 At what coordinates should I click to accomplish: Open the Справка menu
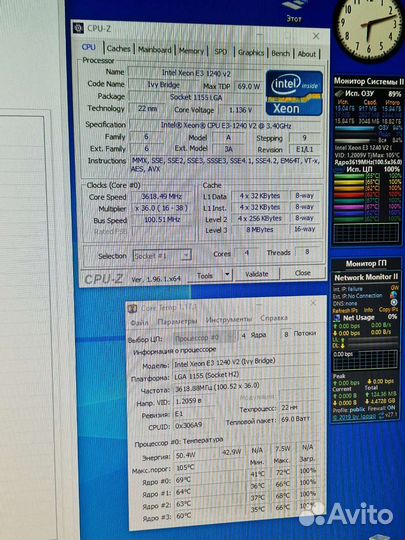[x=274, y=318]
